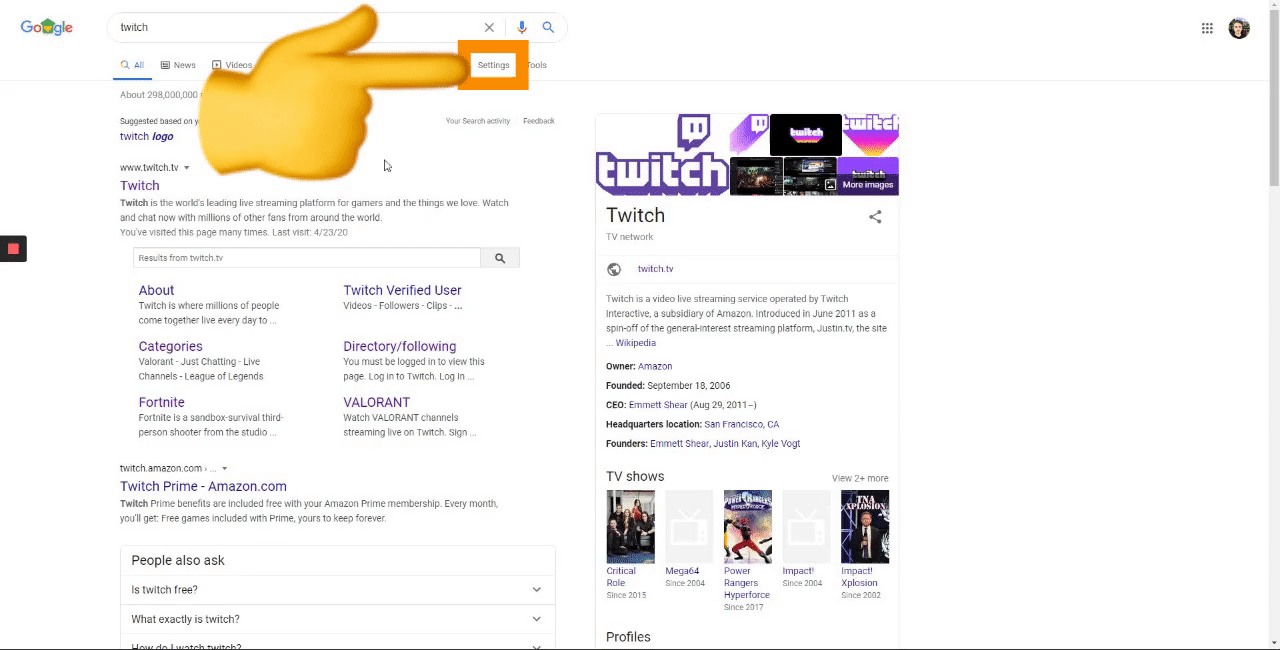Click the voice search microphone icon
1280x650 pixels.
click(521, 28)
